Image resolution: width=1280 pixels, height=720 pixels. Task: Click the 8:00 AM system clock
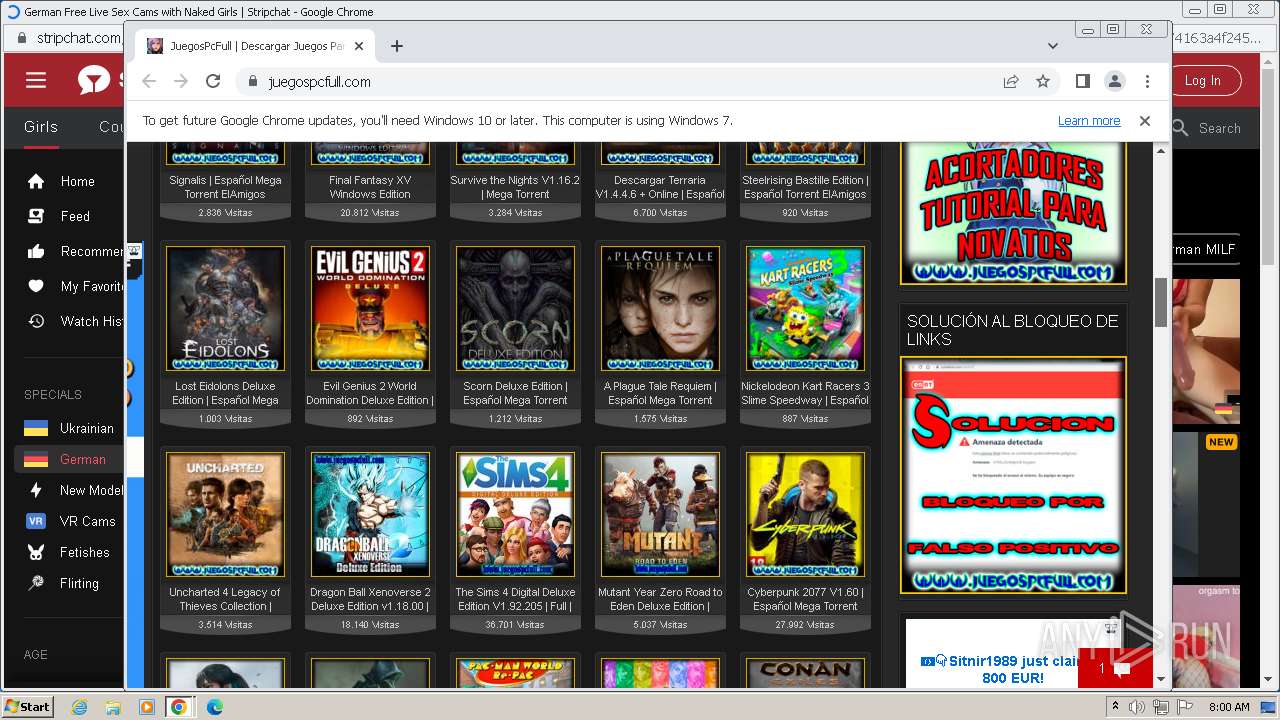point(1229,707)
